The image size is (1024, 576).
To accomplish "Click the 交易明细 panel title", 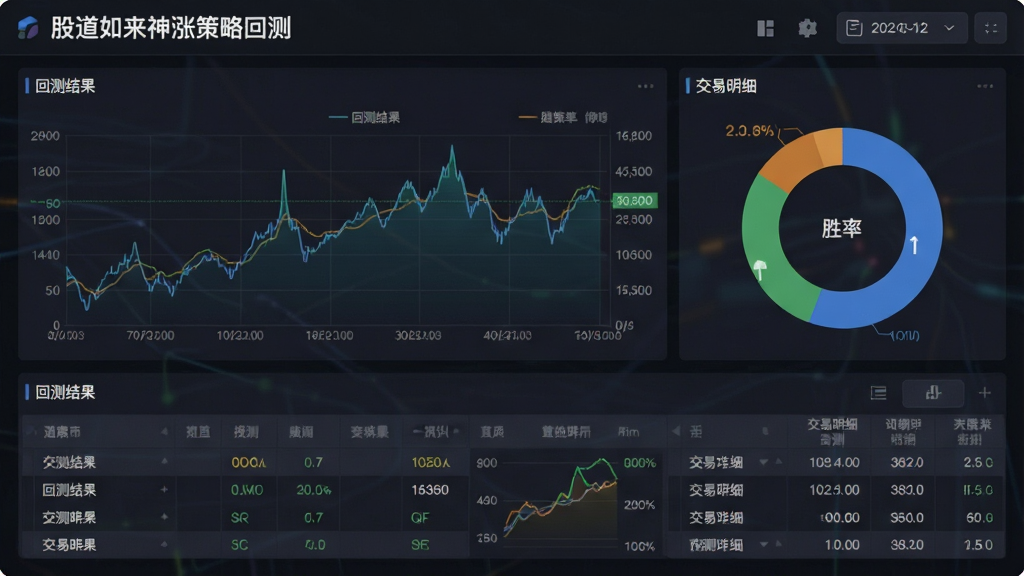I will [x=726, y=86].
